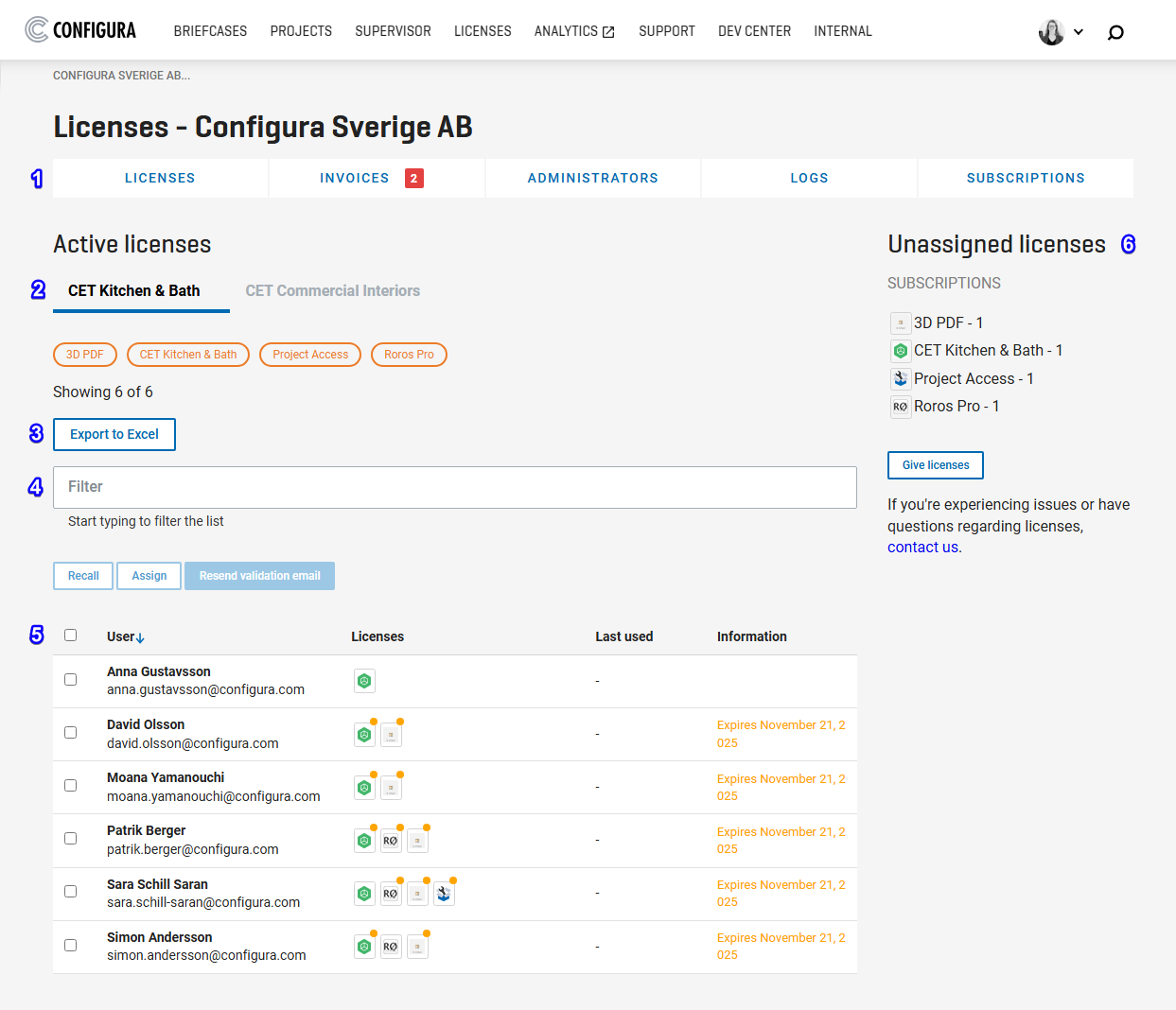Image resolution: width=1176 pixels, height=1010 pixels.
Task: Click the Export to Excel button
Action: 114,435
